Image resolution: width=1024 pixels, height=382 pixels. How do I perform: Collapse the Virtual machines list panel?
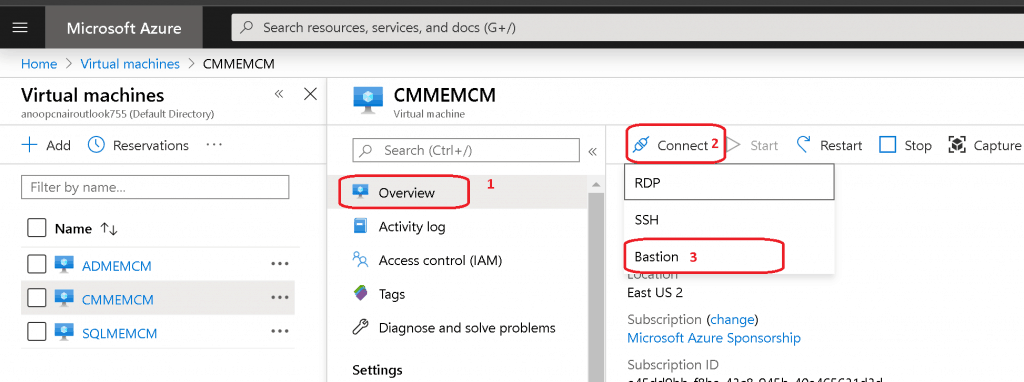279,94
